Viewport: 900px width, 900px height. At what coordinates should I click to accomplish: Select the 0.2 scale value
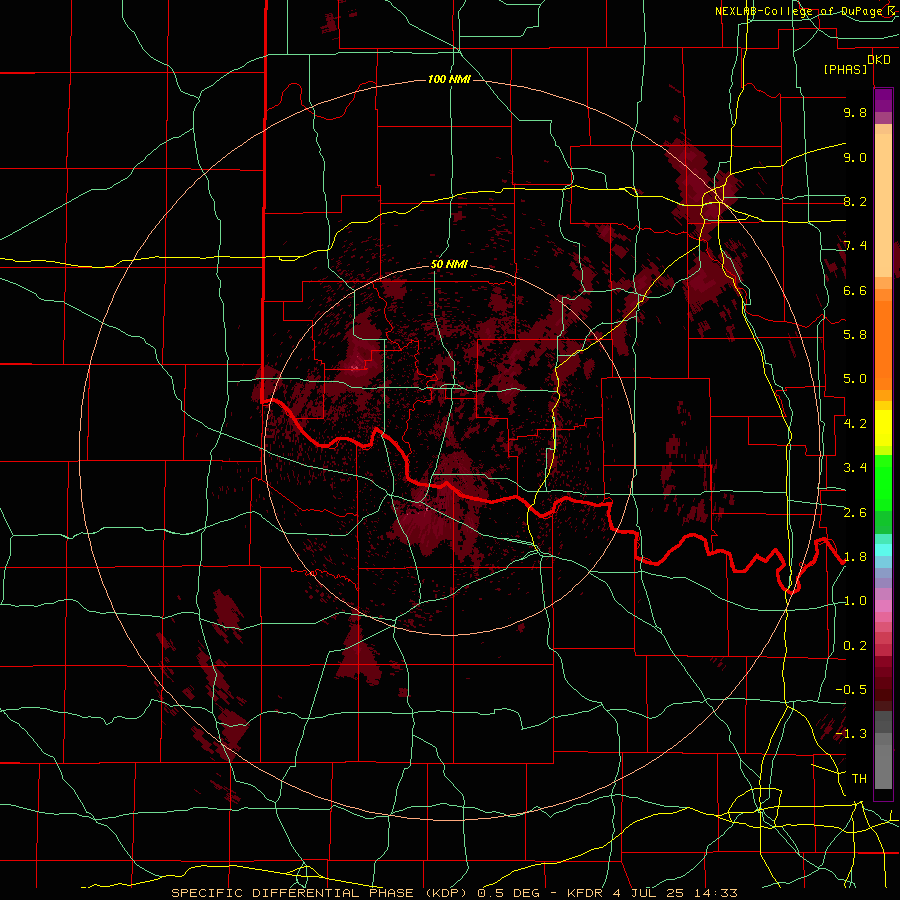(855, 646)
